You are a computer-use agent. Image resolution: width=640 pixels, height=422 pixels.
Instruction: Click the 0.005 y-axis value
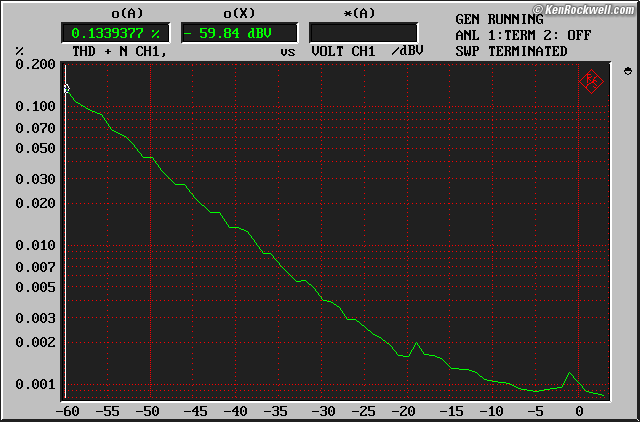click(35, 287)
